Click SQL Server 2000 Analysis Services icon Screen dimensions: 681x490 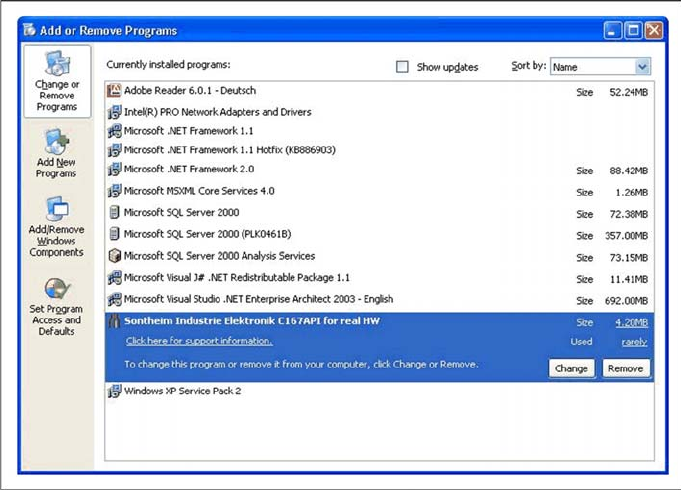(114, 256)
